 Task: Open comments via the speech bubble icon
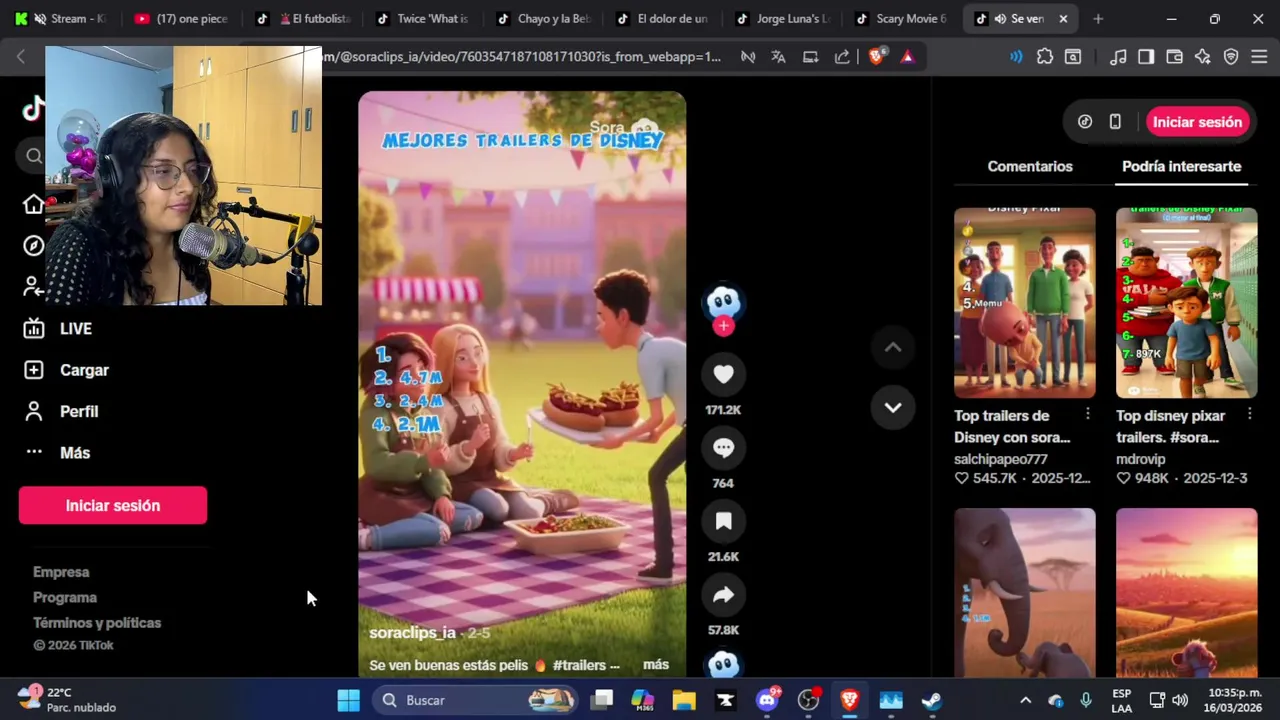coord(723,448)
